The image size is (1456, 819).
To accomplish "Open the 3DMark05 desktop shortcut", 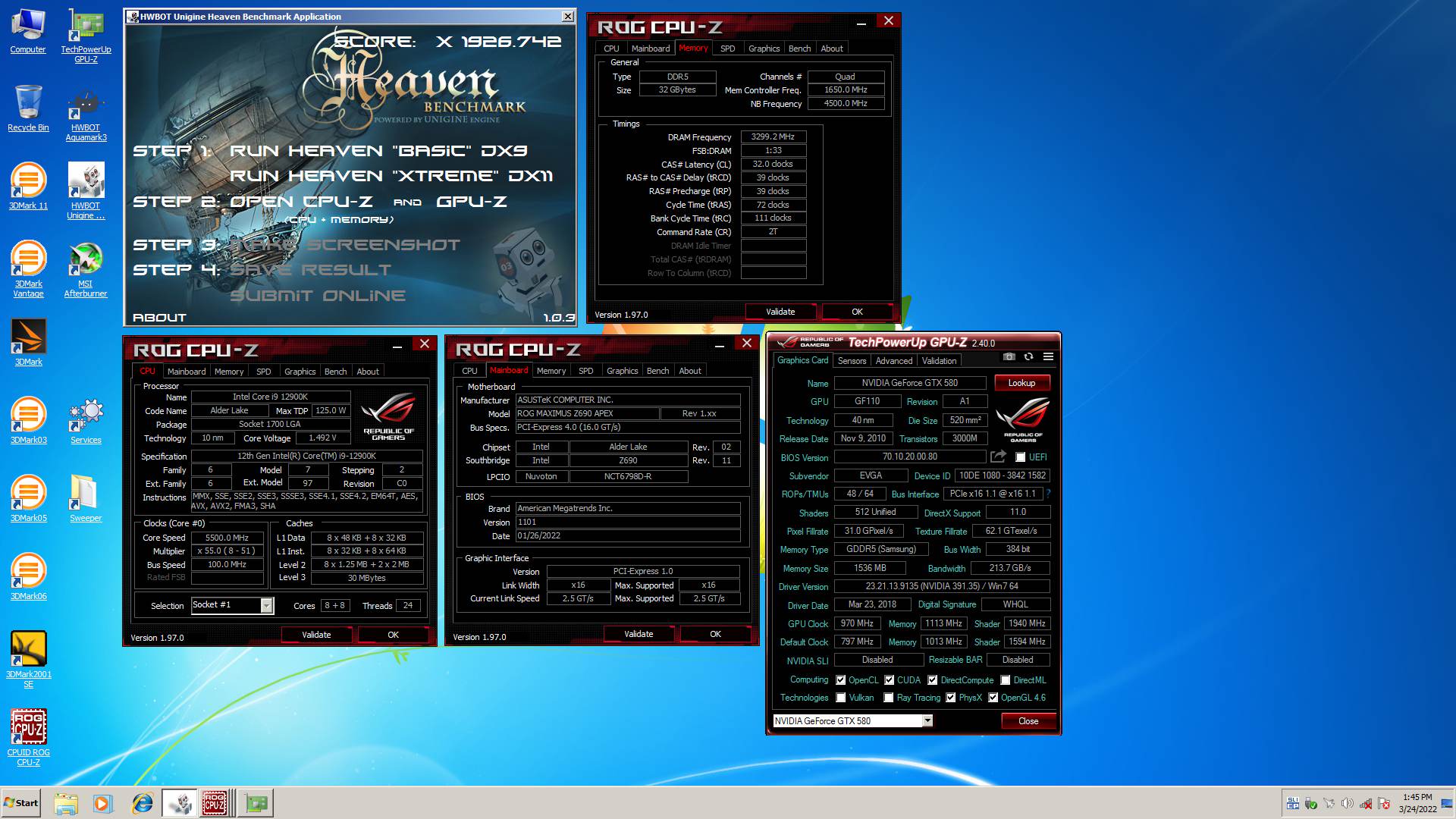I will 28,499.
